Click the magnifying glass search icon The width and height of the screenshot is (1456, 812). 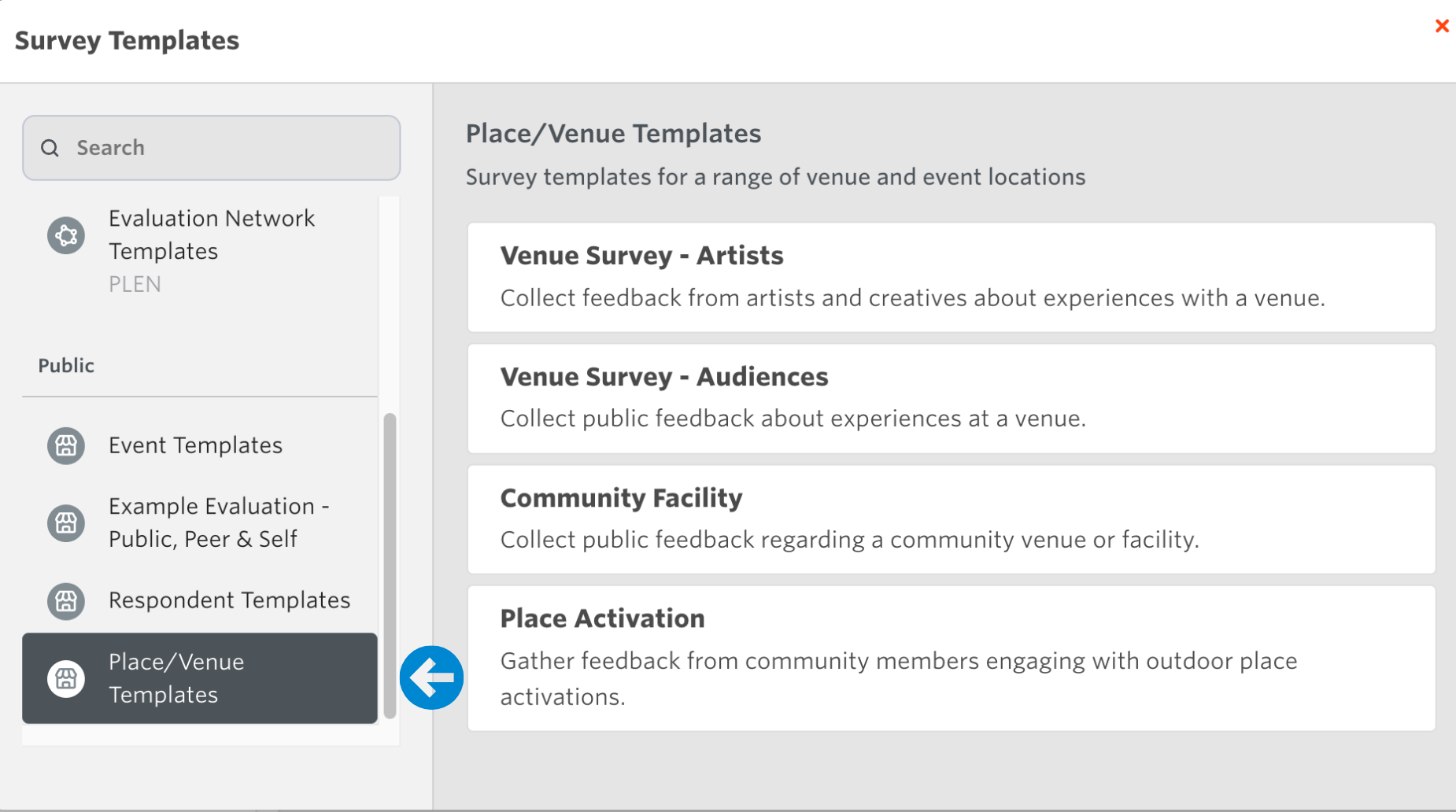[x=50, y=148]
